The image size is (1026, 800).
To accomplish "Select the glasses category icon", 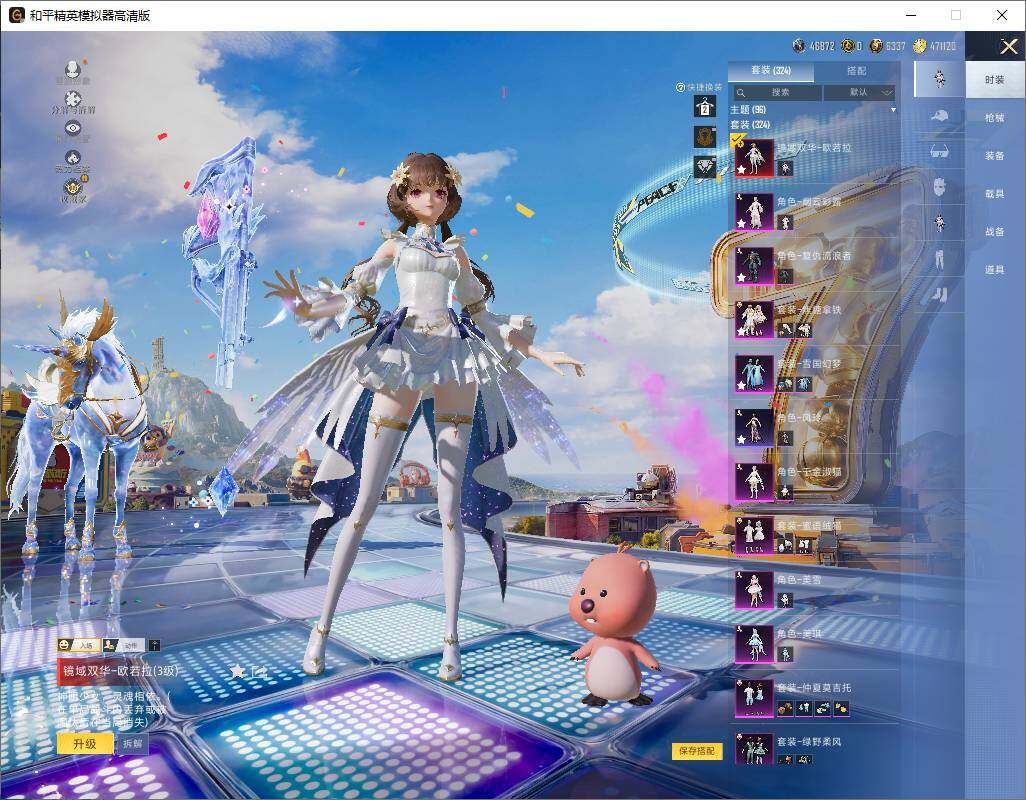I will coord(939,152).
